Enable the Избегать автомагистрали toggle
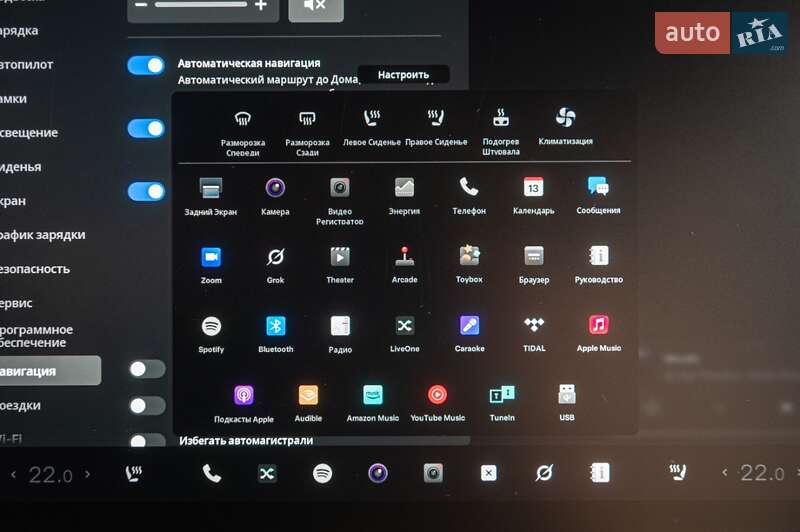This screenshot has width=800, height=532. pyautogui.click(x=147, y=439)
